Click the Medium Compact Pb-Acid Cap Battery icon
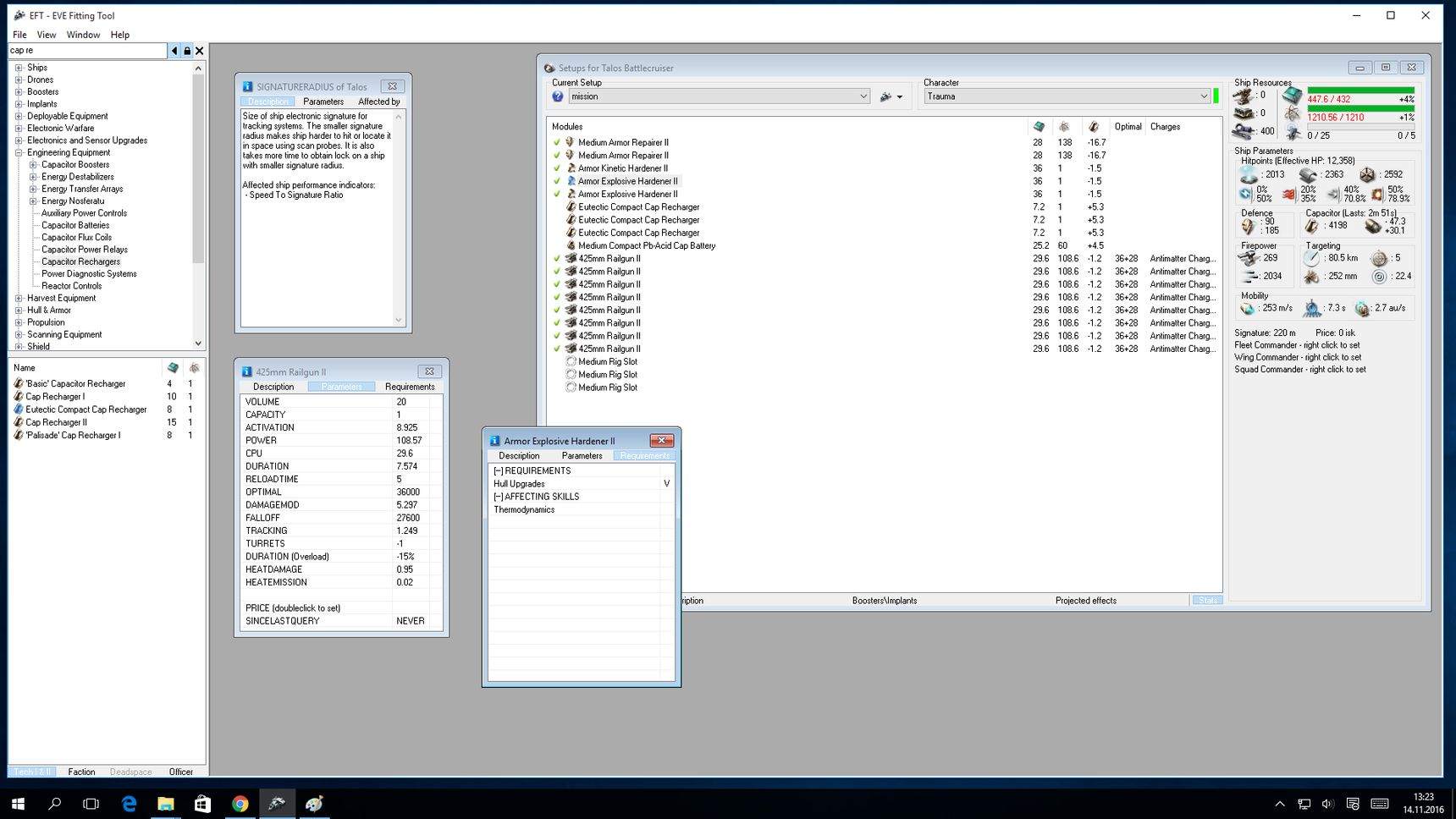Screen dimensions: 1456x819 coord(571,245)
